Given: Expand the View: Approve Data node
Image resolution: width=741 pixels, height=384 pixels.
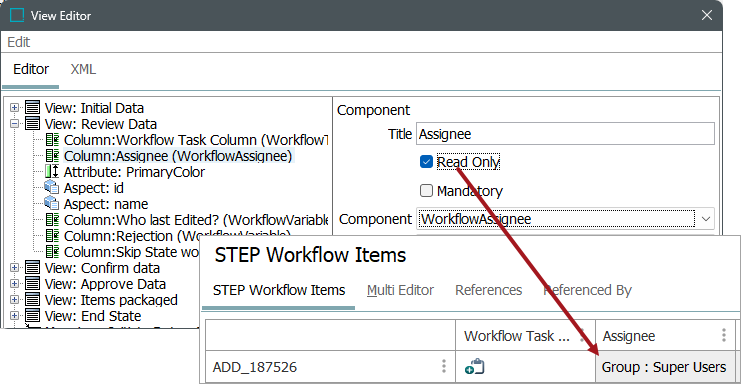Looking at the screenshot, I should coord(15,284).
